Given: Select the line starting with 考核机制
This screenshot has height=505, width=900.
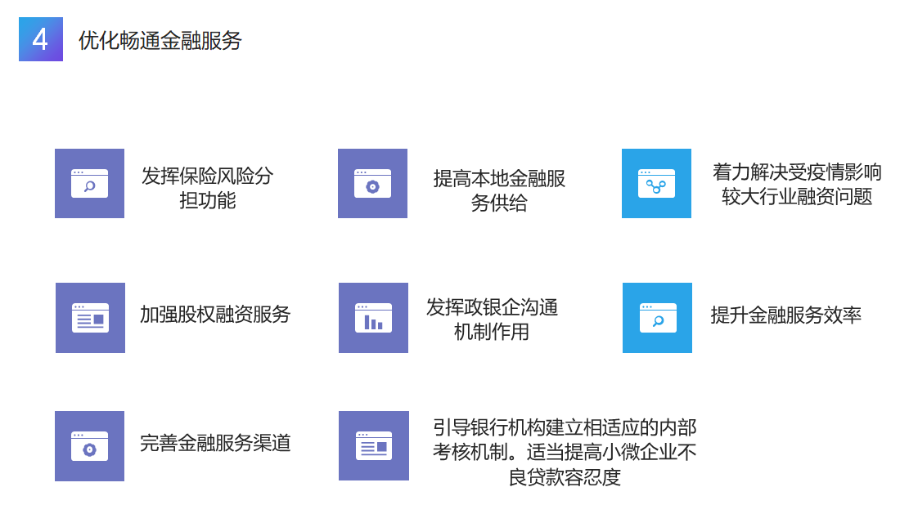Looking at the screenshot, I should coord(564,452).
